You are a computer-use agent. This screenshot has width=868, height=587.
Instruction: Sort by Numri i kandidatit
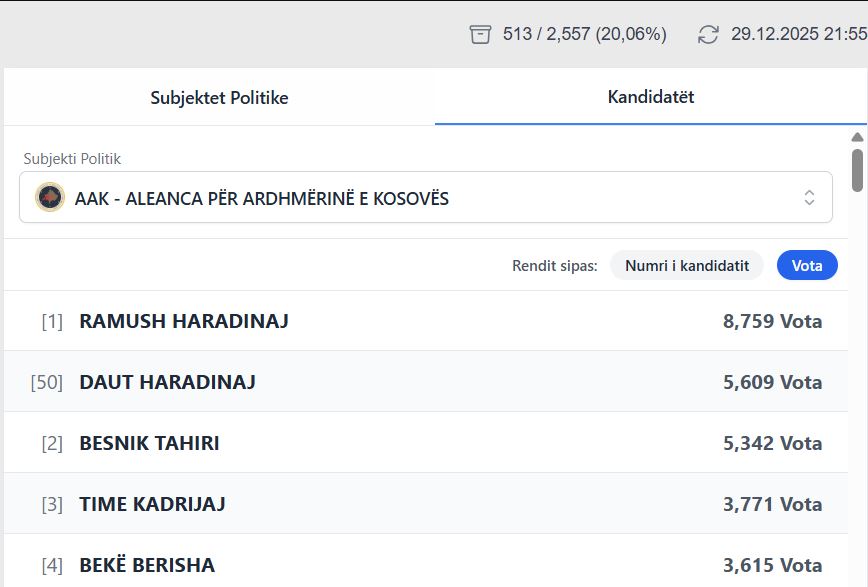(686, 265)
